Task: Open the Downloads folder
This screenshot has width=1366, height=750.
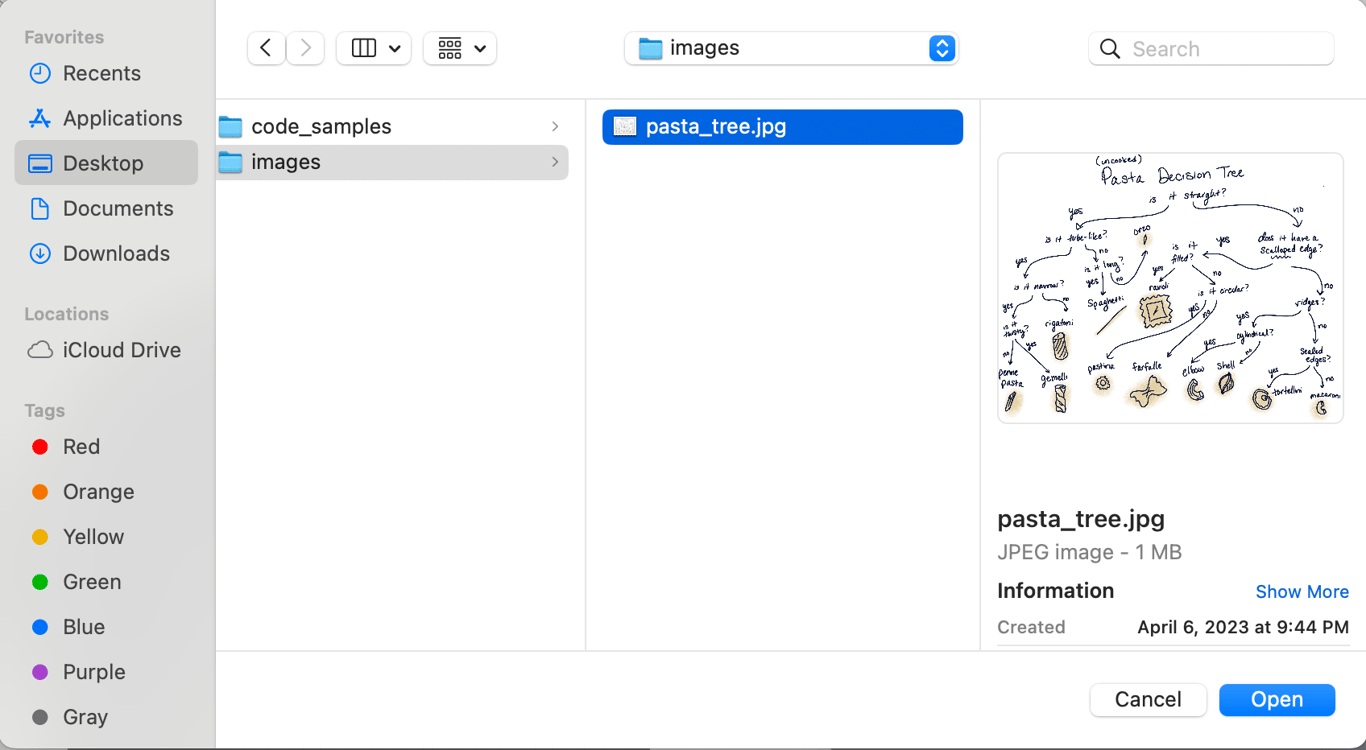Action: click(116, 253)
